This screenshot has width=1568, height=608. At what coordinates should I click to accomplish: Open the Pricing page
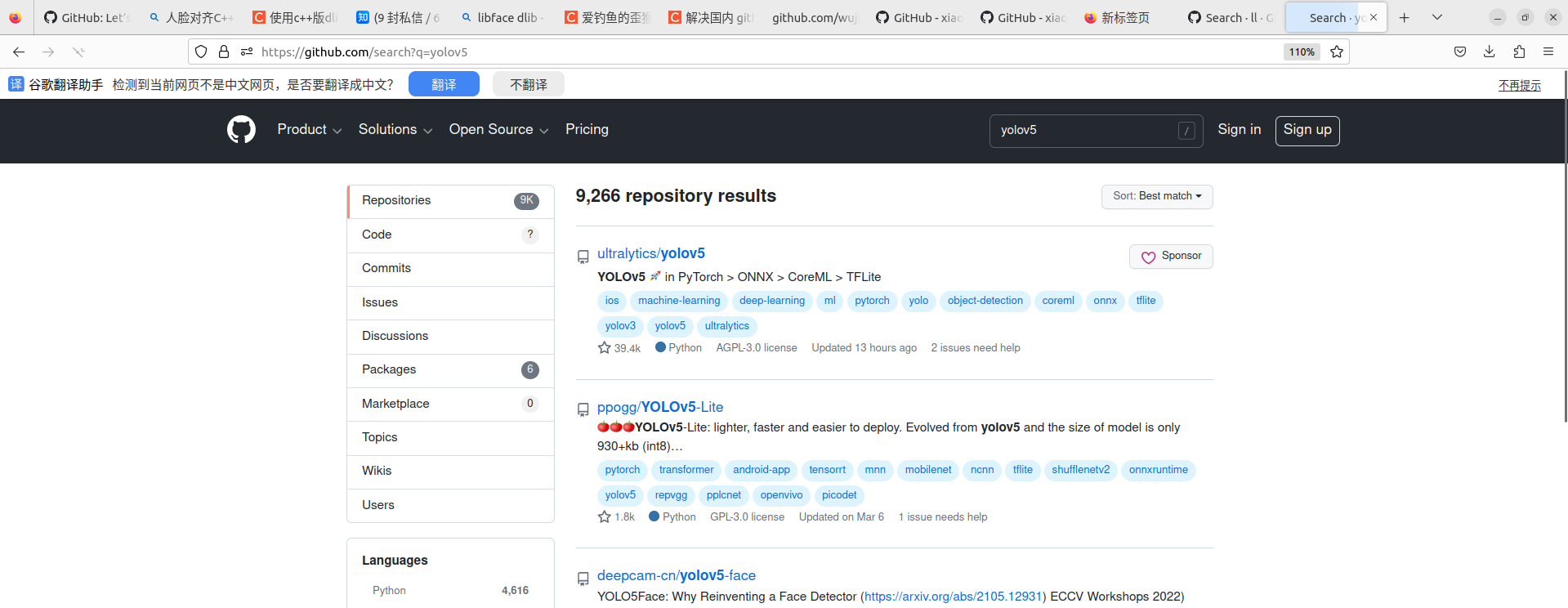point(587,130)
